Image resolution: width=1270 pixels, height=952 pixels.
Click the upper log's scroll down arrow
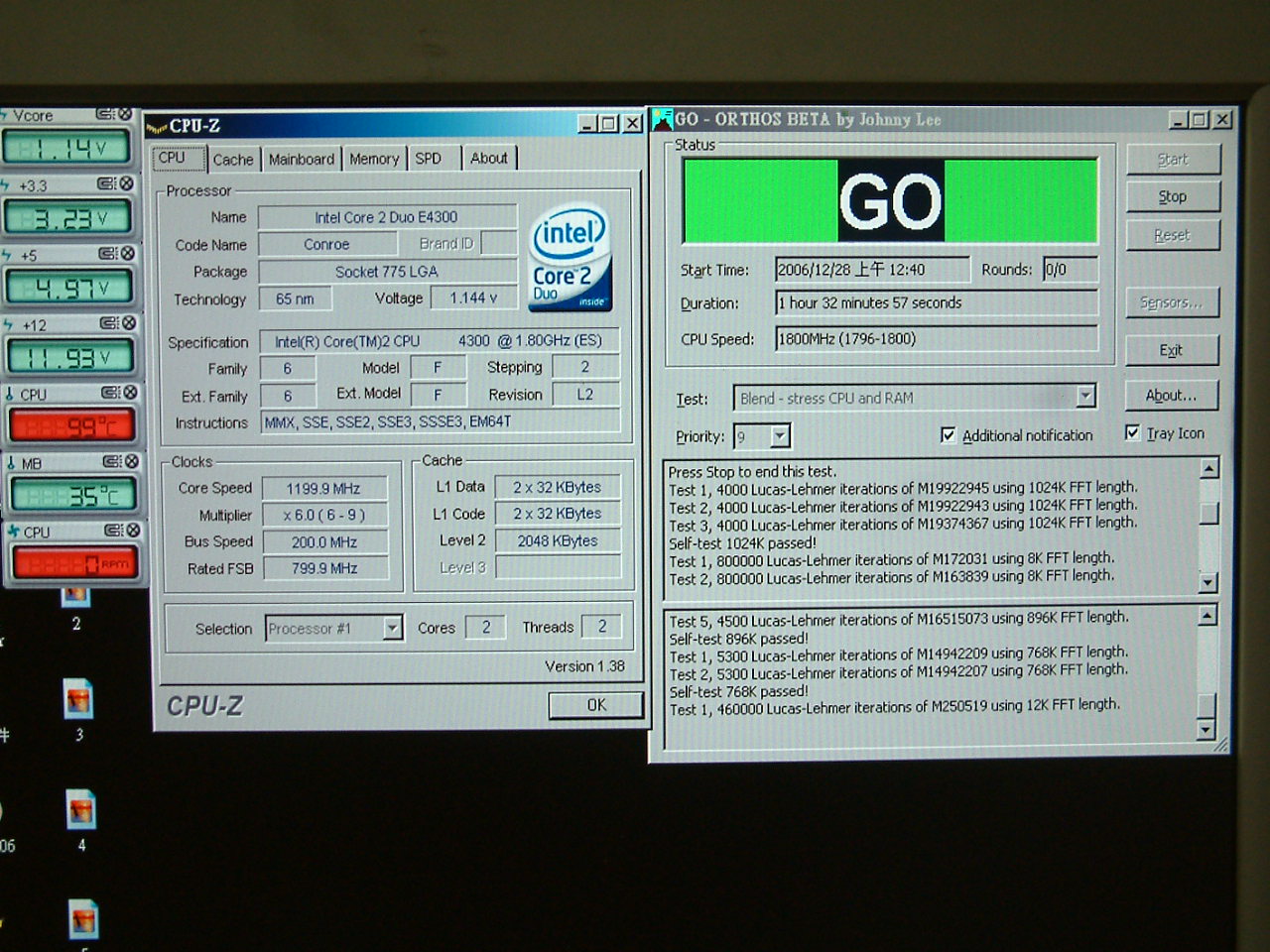pos(1207,583)
